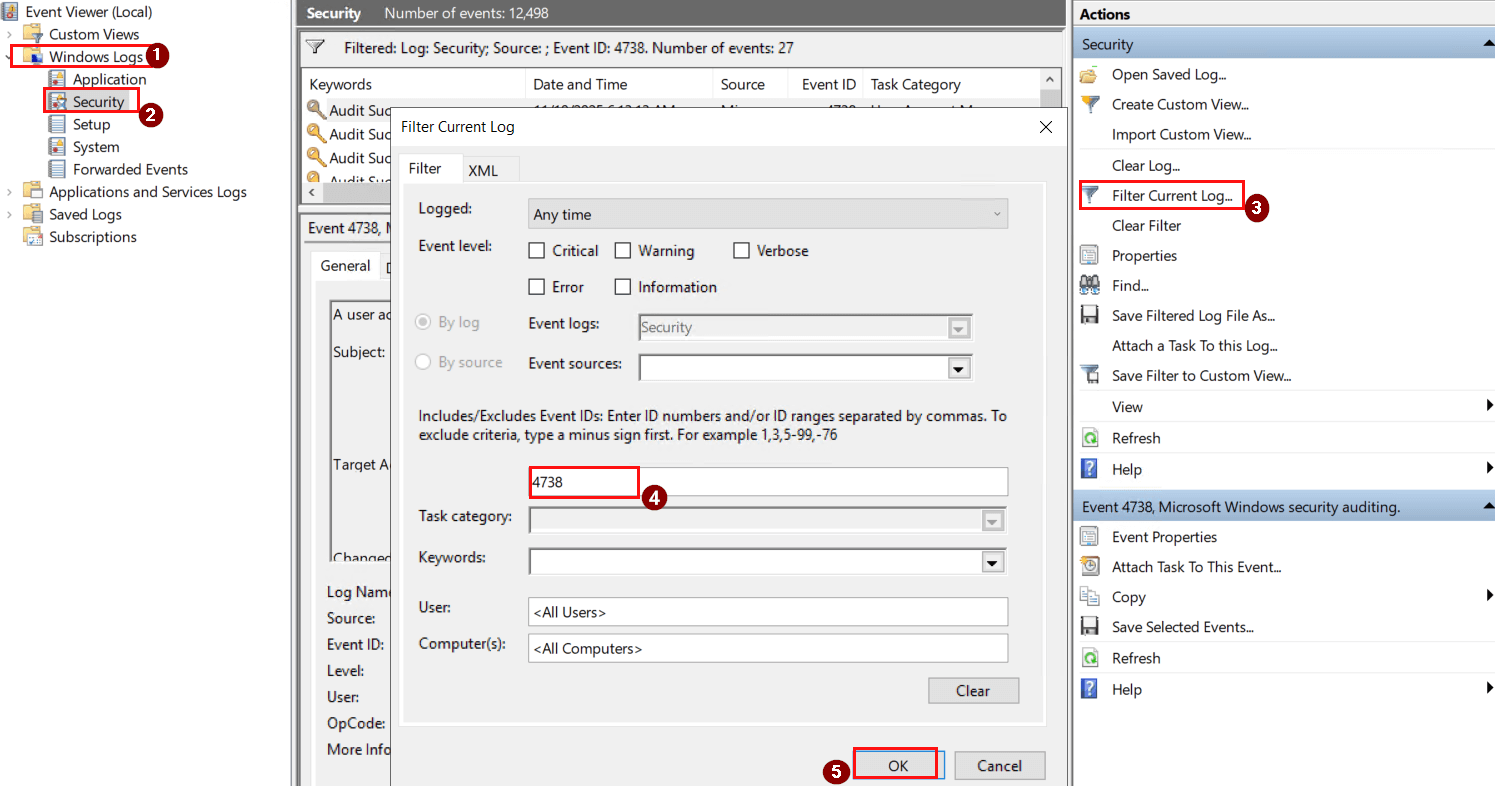Refresh the Security log via Actions pane
Screen dimensions: 1495x786
1135,437
